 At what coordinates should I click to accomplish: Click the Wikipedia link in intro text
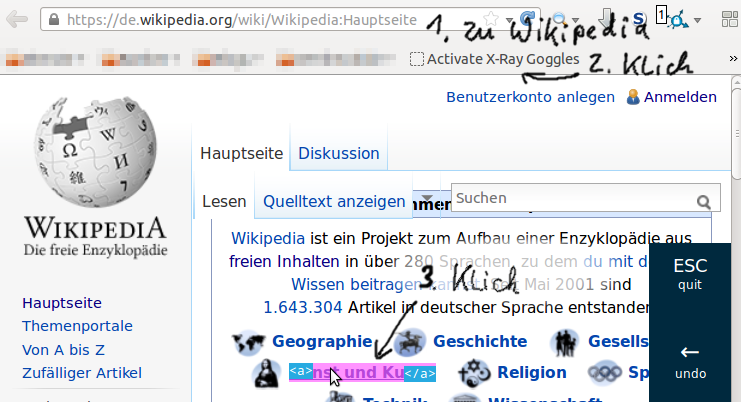pyautogui.click(x=268, y=238)
